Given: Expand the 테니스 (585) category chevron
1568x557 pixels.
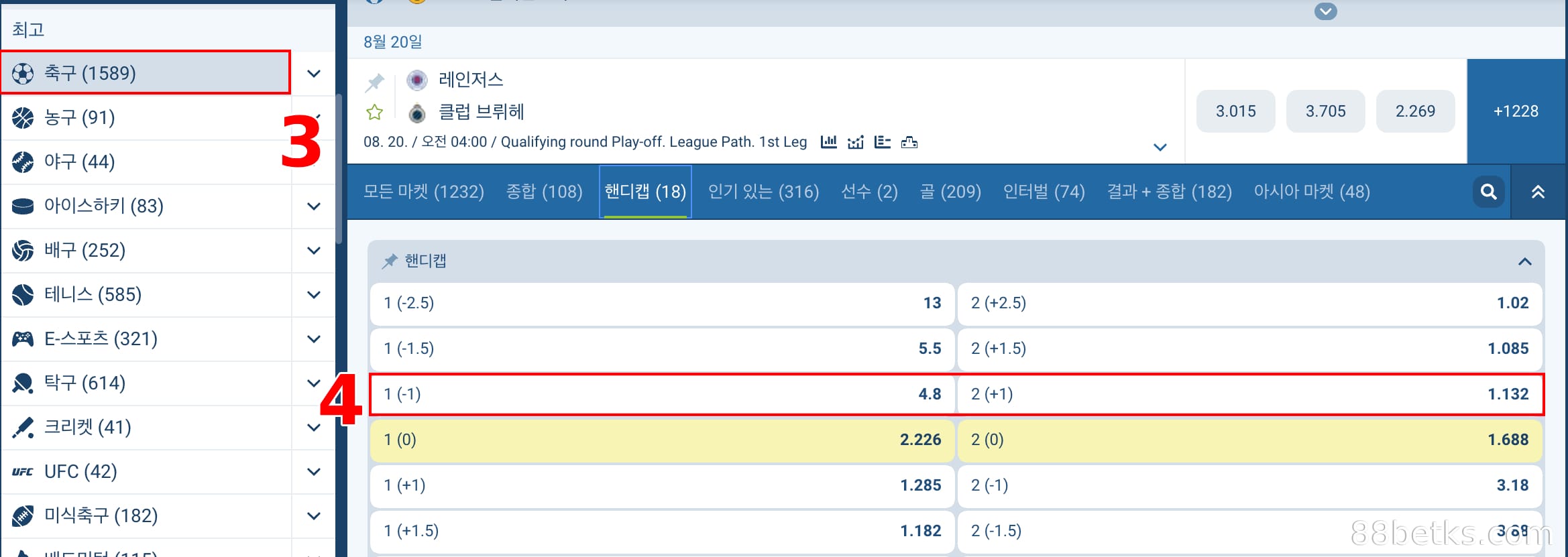Looking at the screenshot, I should coord(313,294).
